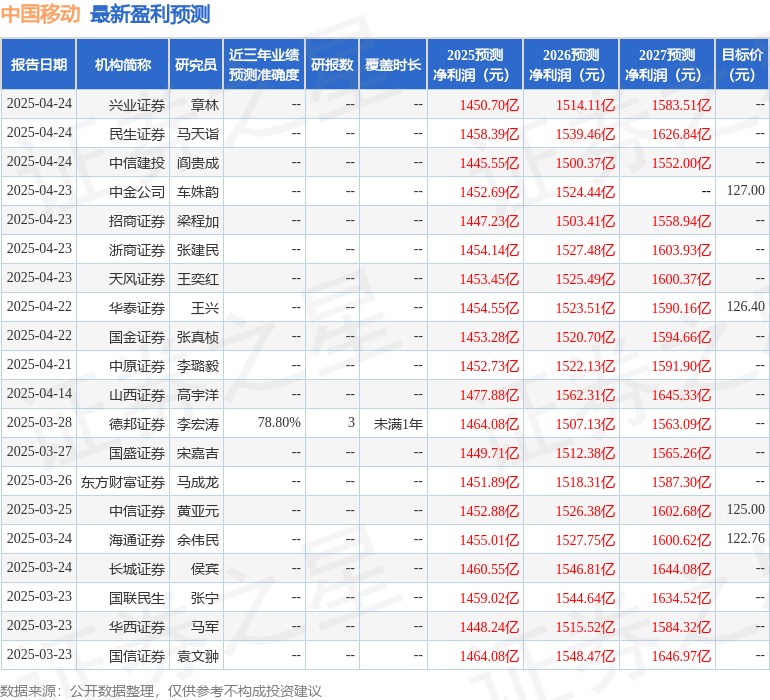The width and height of the screenshot is (770, 700).
Task: Select the 研究员 column header
Action: [x=196, y=65]
